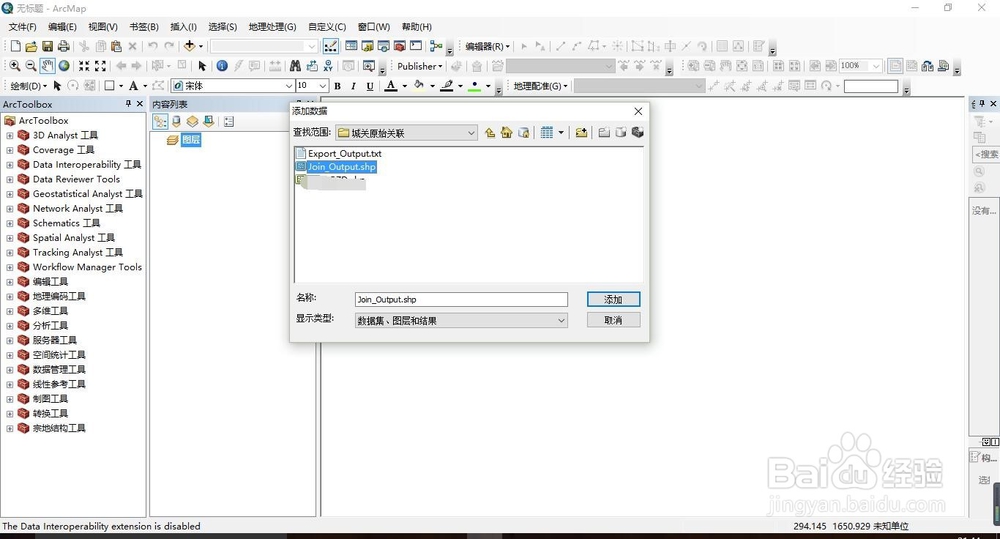Click the Add Data plus icon
The height and width of the screenshot is (539, 1000).
tap(189, 46)
